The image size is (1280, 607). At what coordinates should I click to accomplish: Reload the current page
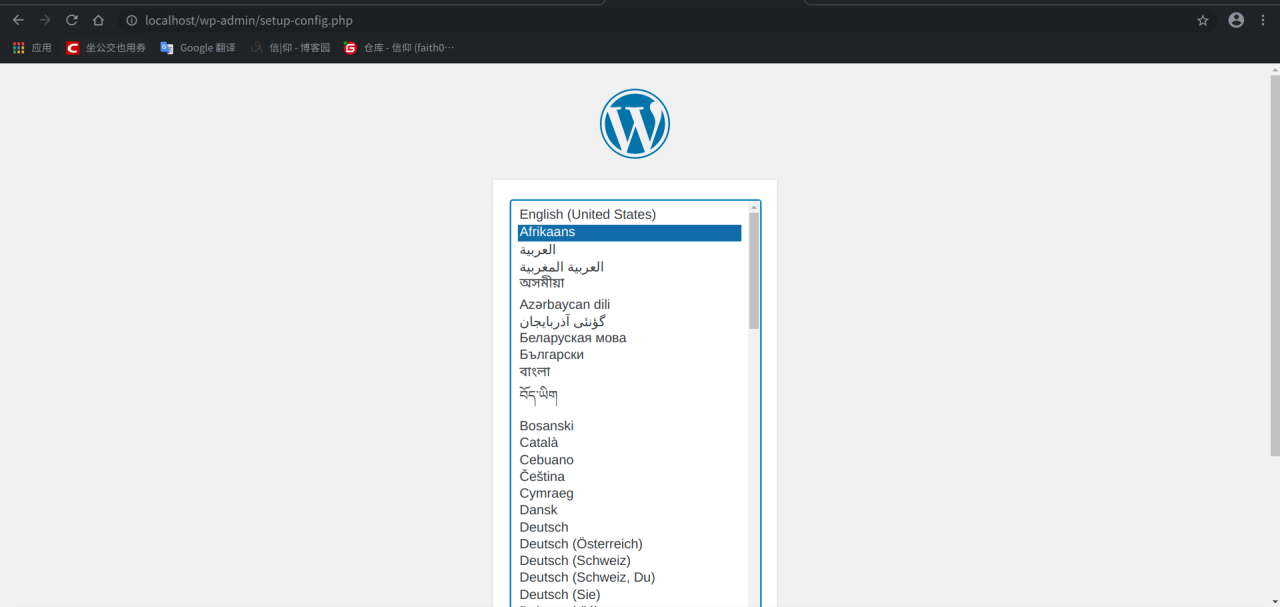click(71, 19)
